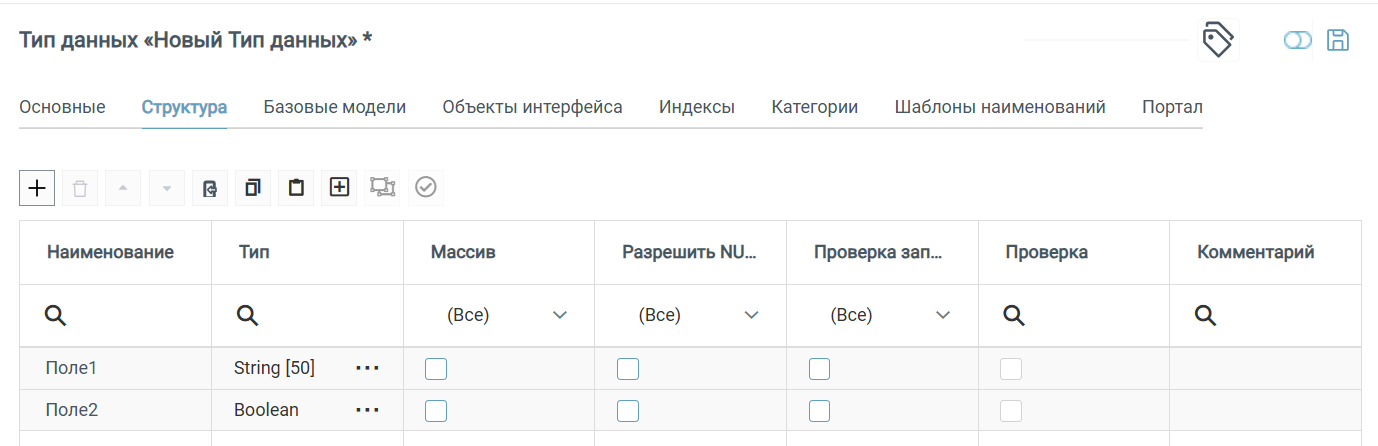Open the Массив filter dropdown
1378x446 pixels.
(506, 316)
